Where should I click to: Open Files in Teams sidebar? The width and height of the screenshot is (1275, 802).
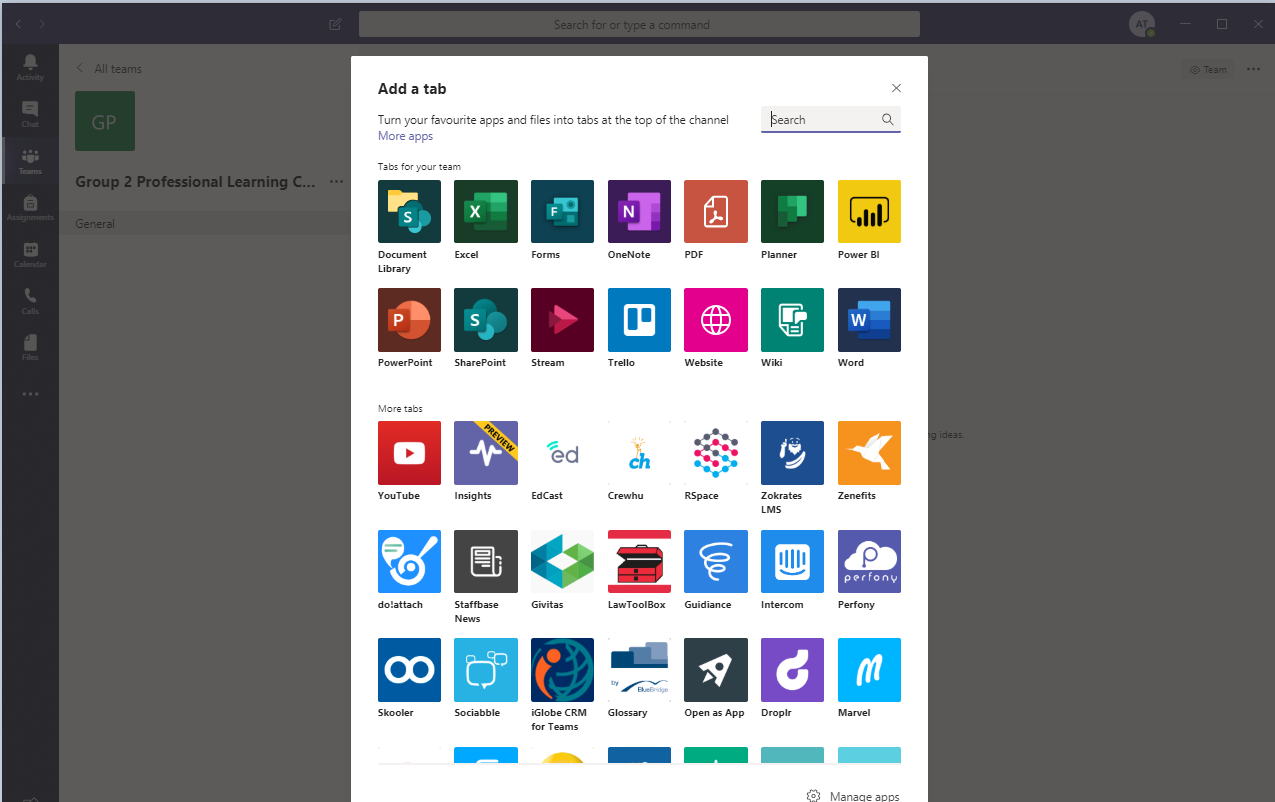[30, 348]
